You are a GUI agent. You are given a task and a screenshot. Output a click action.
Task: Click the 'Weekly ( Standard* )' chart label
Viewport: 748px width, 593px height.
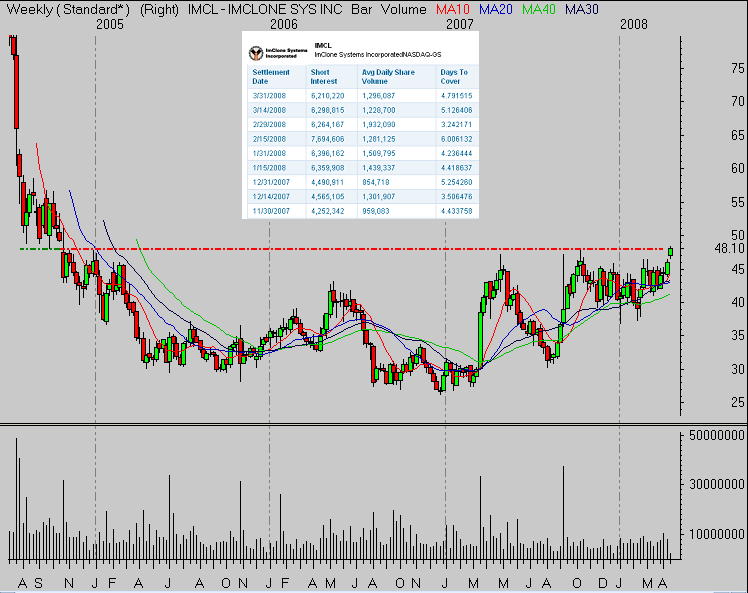click(x=68, y=10)
